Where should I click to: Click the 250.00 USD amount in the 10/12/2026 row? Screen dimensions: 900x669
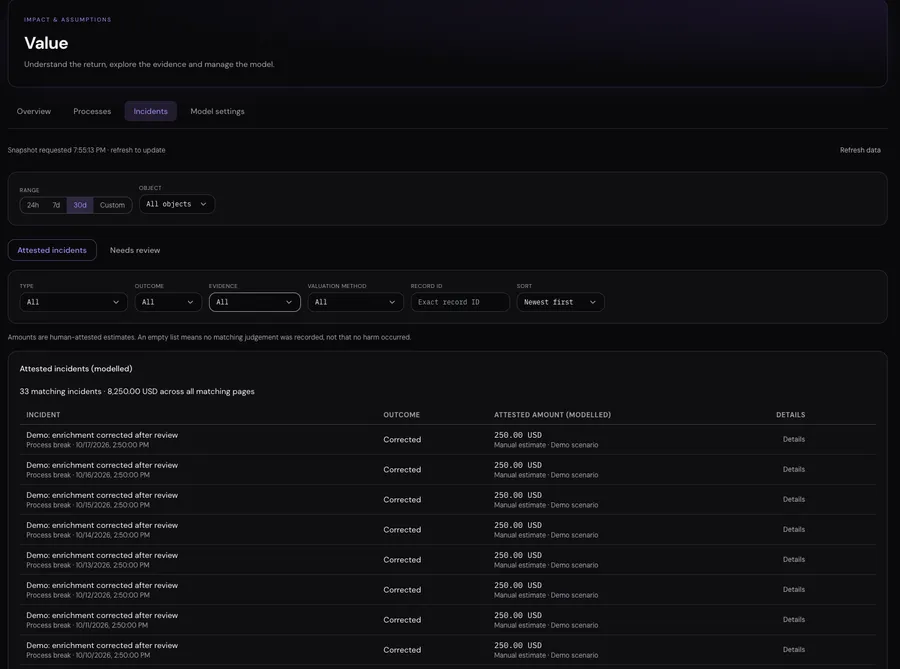click(x=518, y=585)
